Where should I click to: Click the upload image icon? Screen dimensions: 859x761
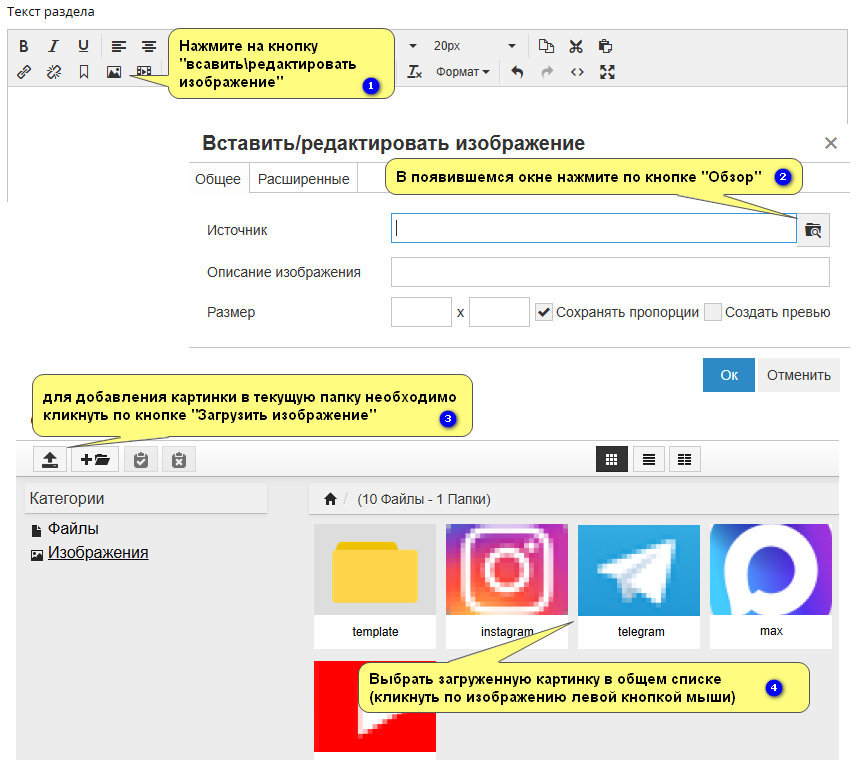pyautogui.click(x=50, y=459)
